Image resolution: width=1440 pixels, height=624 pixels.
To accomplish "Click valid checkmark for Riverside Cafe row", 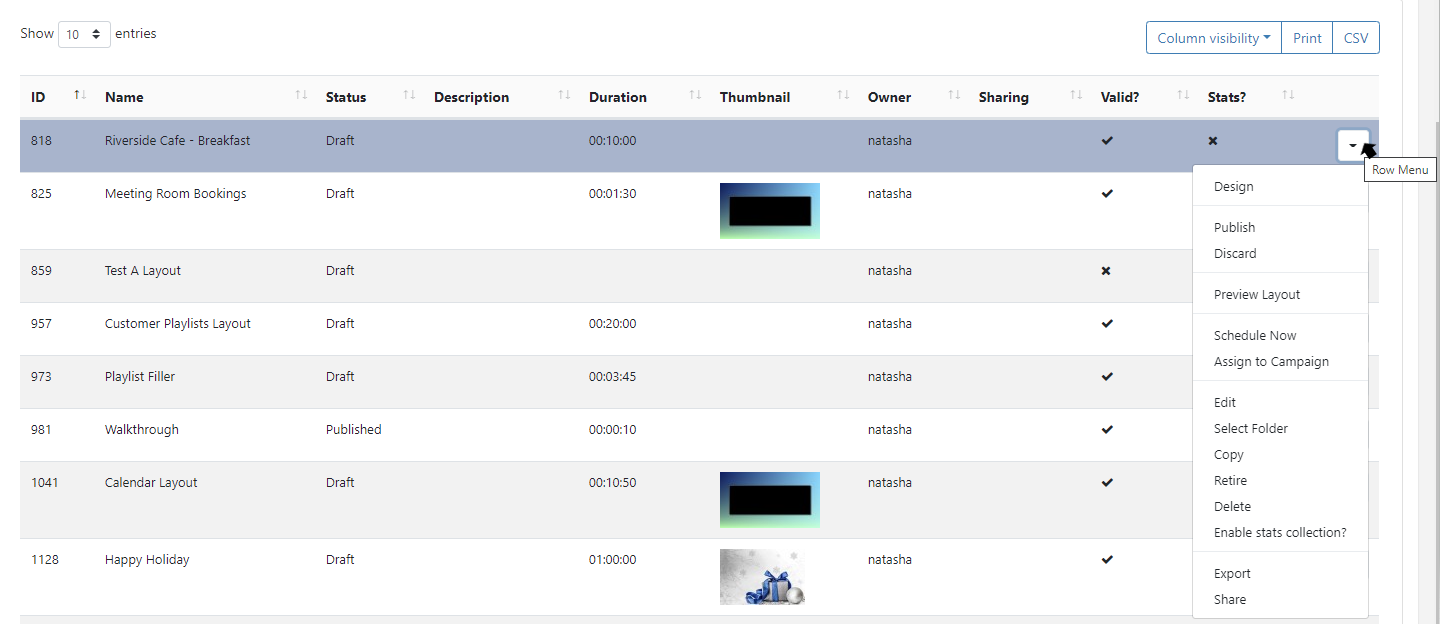I will pyautogui.click(x=1106, y=141).
